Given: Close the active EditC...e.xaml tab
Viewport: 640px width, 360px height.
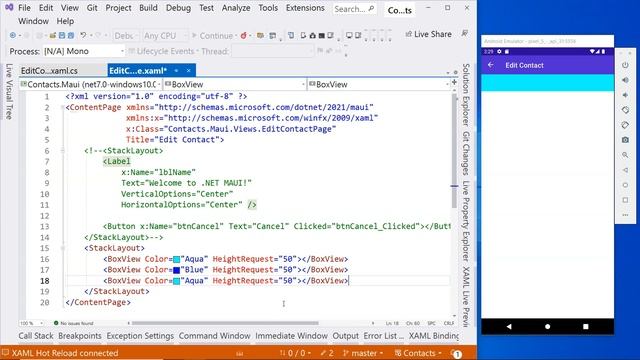Looking at the screenshot, I should (x=189, y=71).
